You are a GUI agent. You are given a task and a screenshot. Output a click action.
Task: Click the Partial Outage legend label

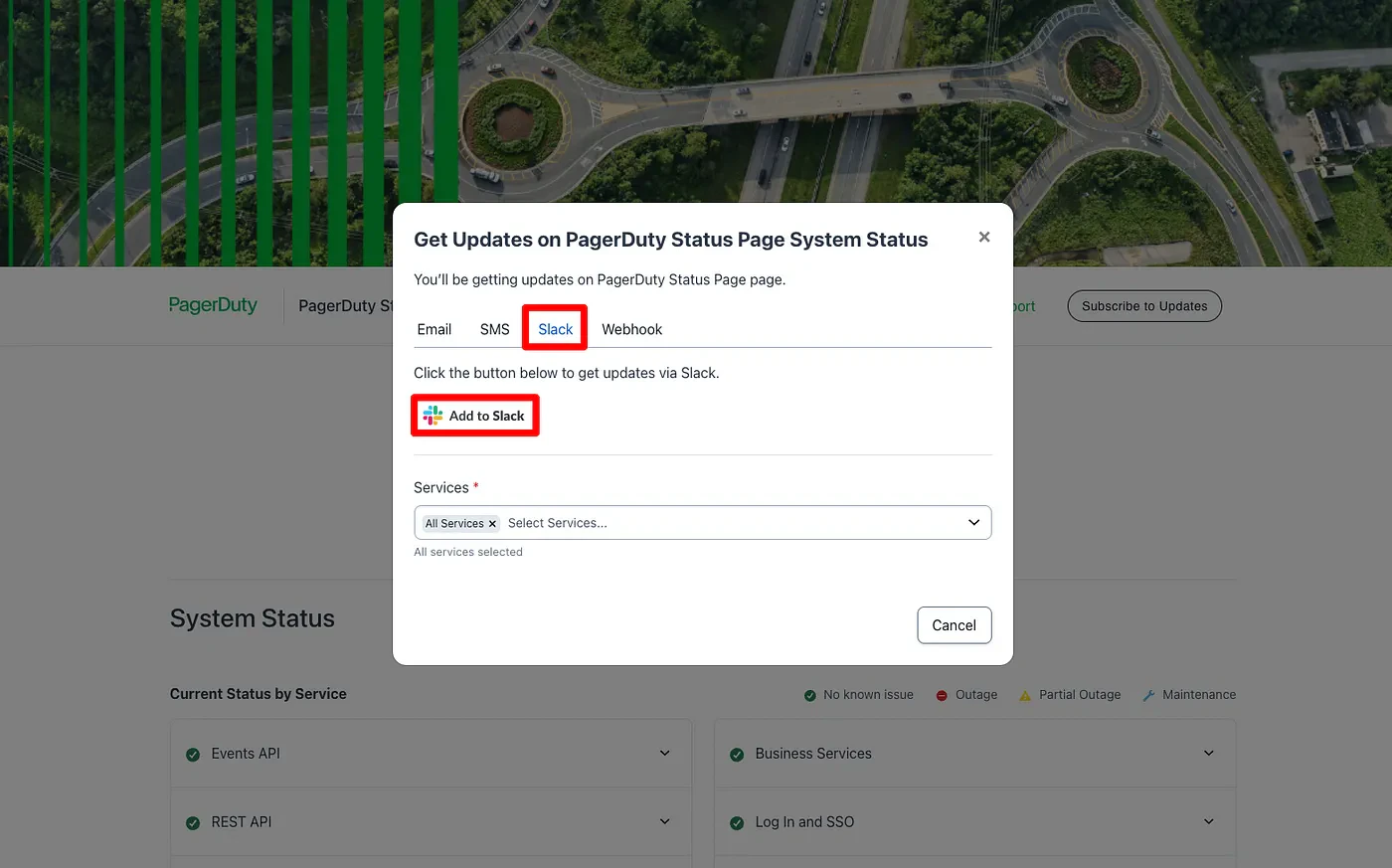[x=1080, y=695]
